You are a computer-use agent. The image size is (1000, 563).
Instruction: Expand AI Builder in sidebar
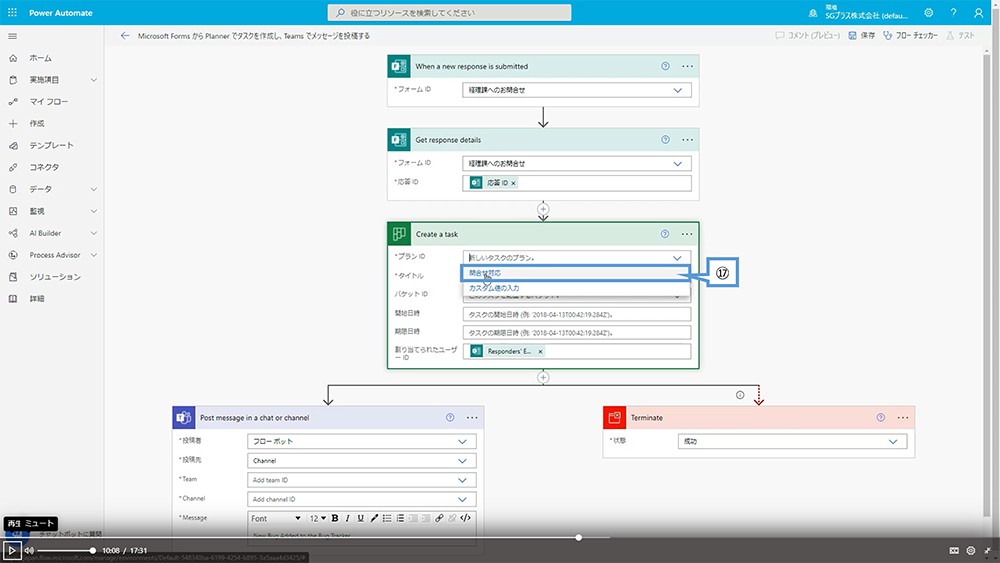point(94,233)
